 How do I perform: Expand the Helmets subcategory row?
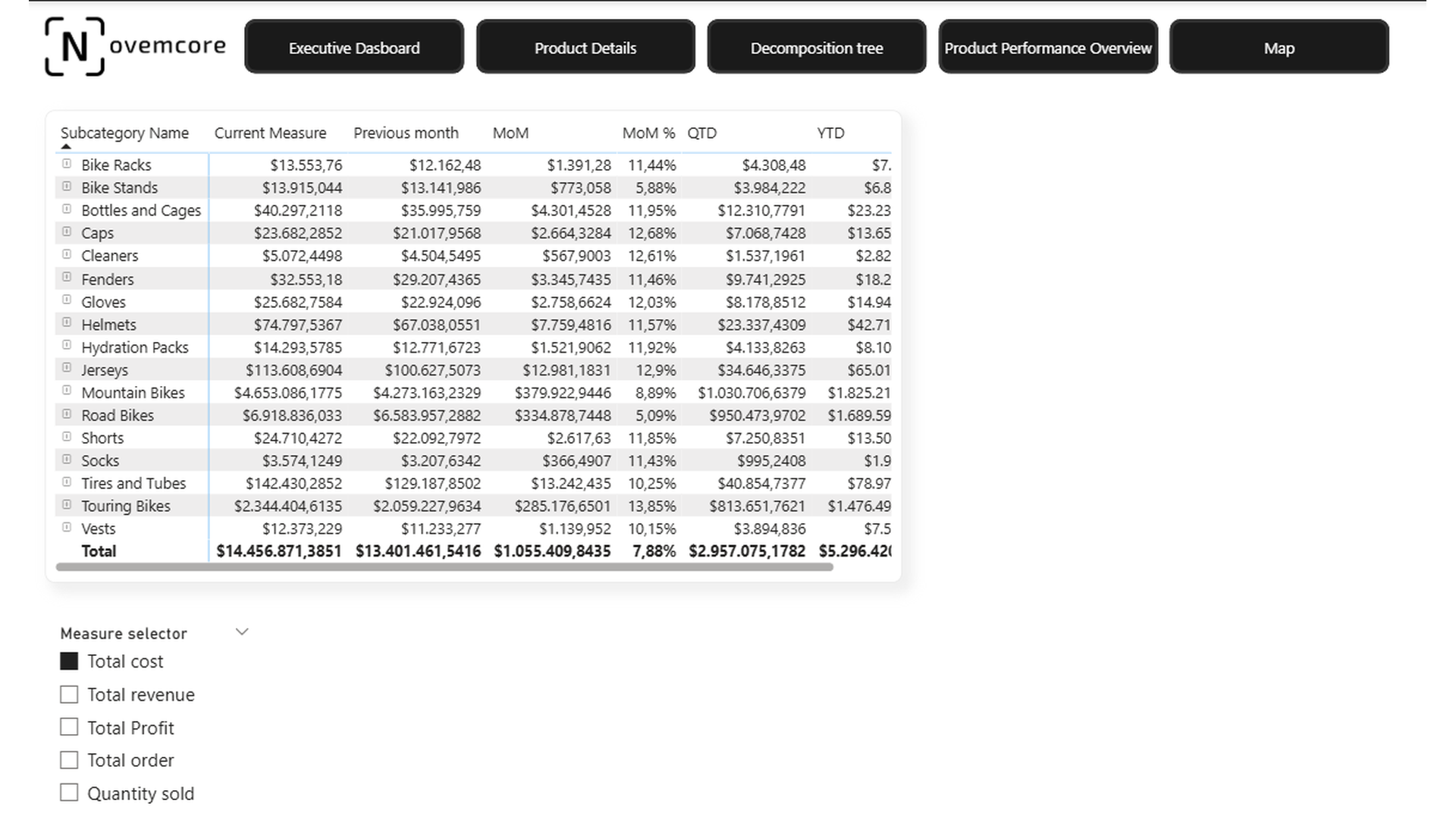pos(67,323)
